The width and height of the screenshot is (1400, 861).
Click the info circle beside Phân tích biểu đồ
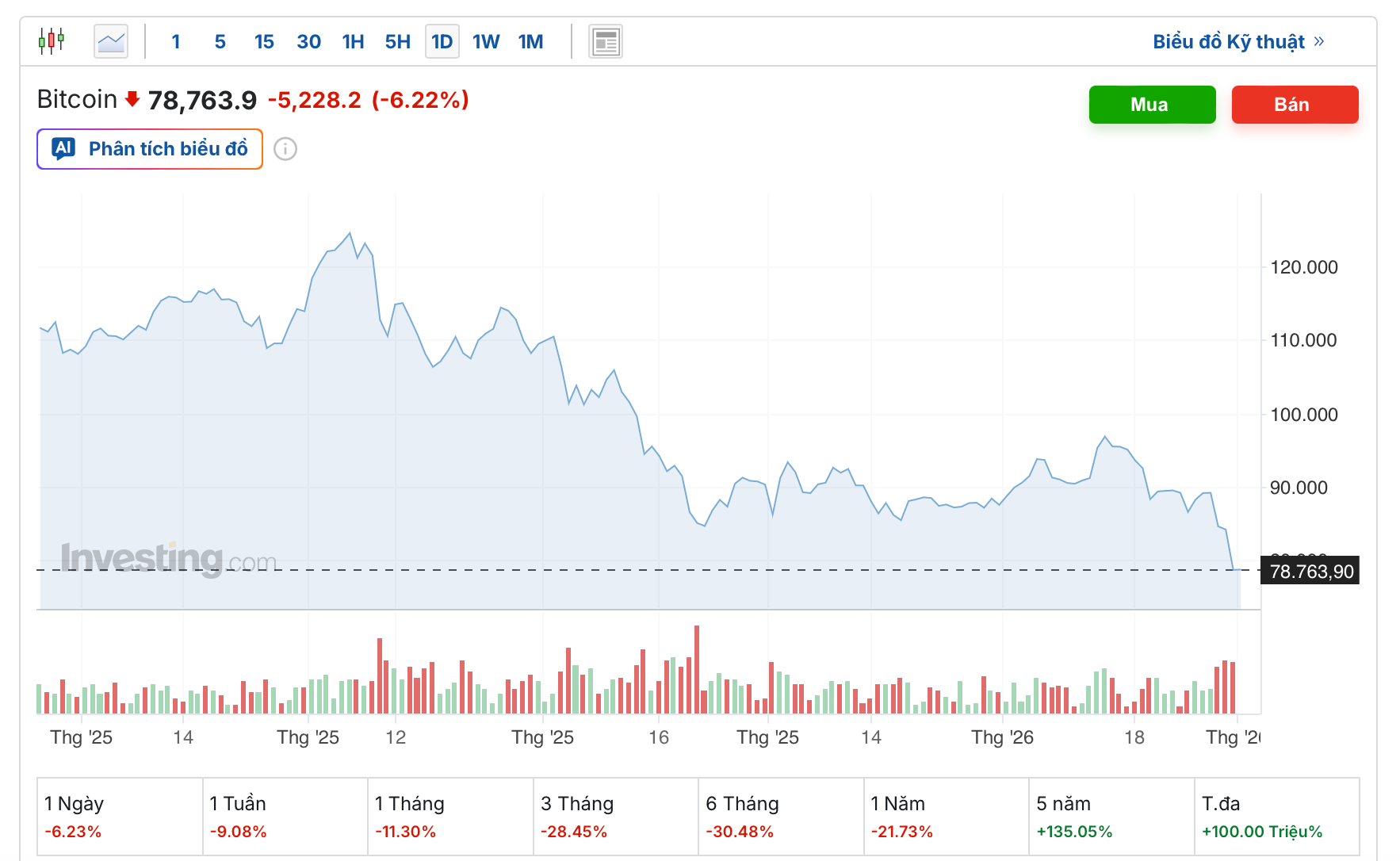coord(285,149)
